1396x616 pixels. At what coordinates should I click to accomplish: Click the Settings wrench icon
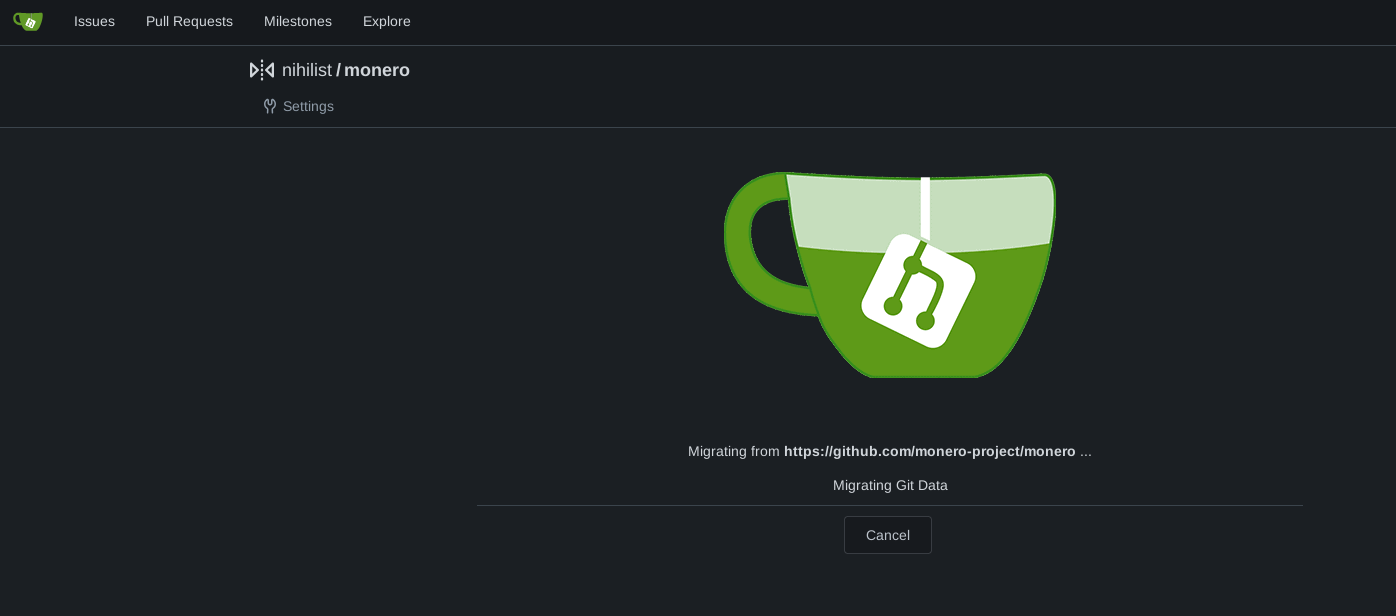click(269, 106)
